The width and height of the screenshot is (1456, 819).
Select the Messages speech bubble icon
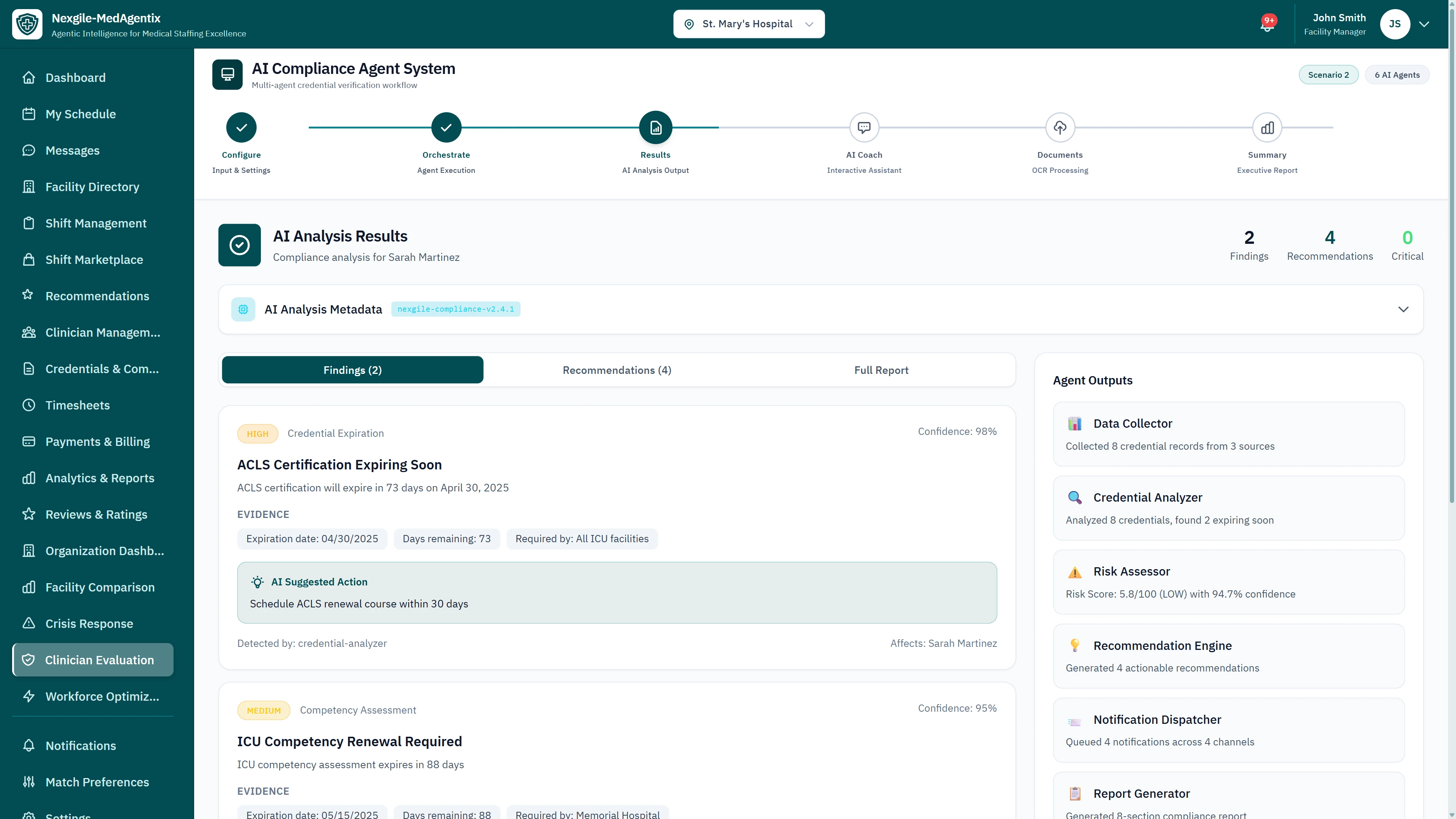[29, 151]
